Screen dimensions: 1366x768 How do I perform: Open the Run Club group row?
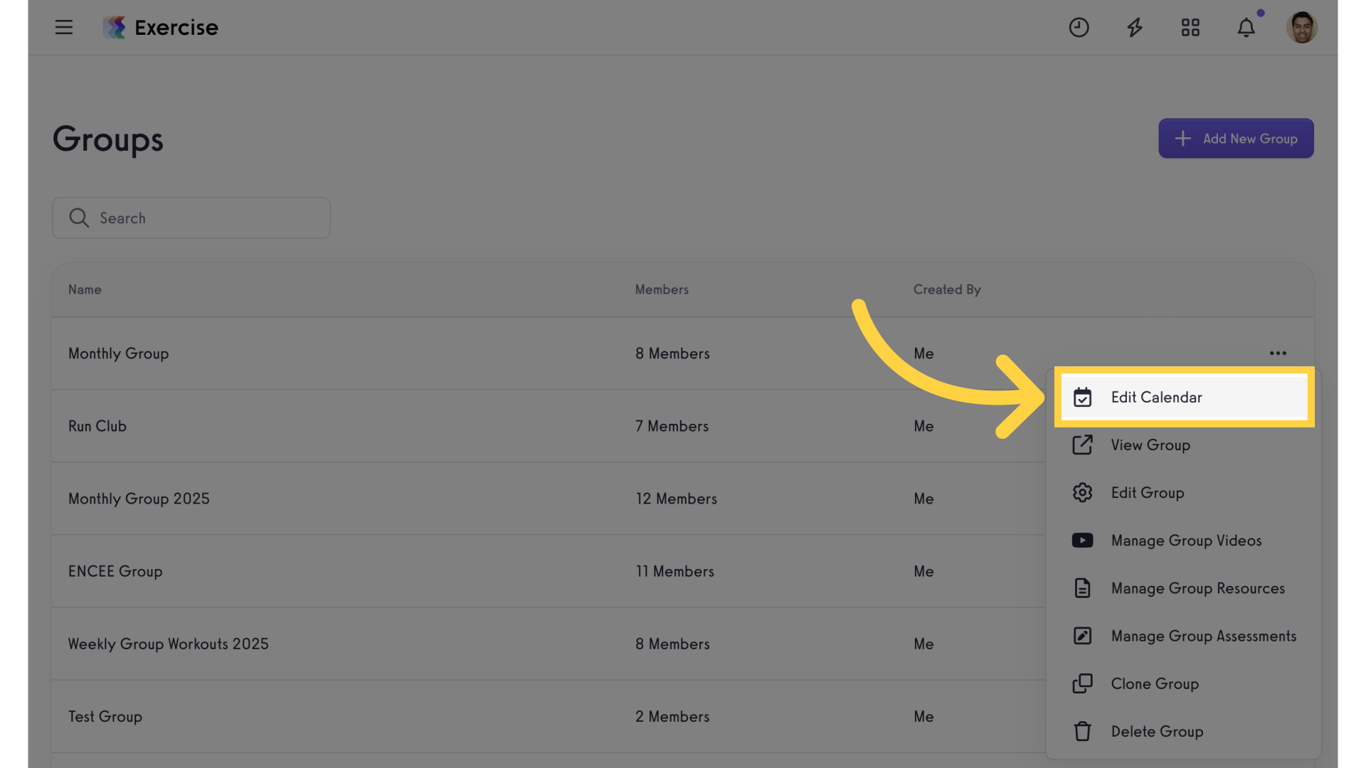click(98, 426)
